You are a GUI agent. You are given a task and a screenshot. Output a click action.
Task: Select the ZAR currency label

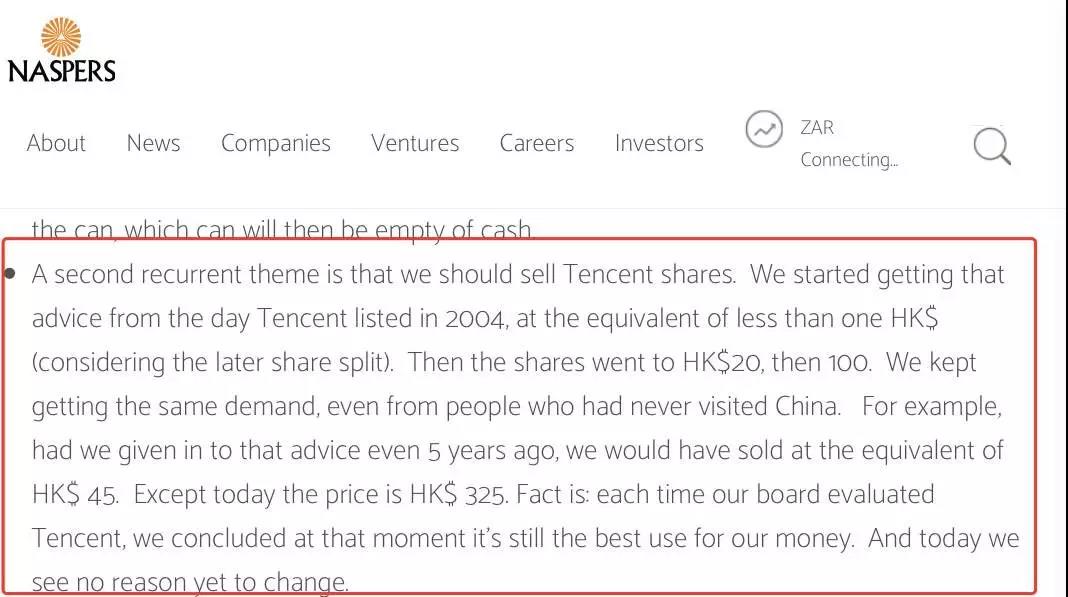817,128
